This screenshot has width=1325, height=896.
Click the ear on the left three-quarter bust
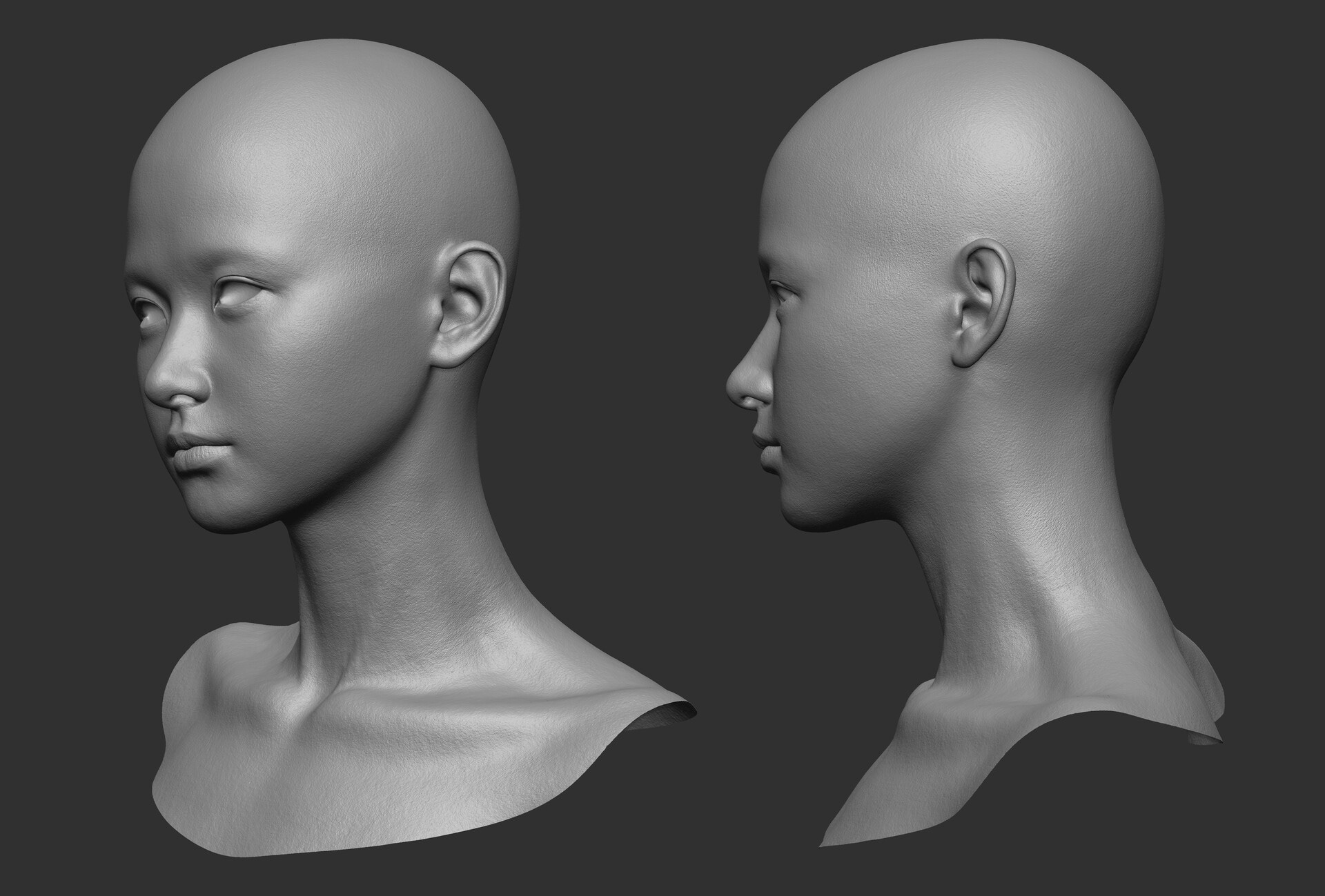(468, 303)
